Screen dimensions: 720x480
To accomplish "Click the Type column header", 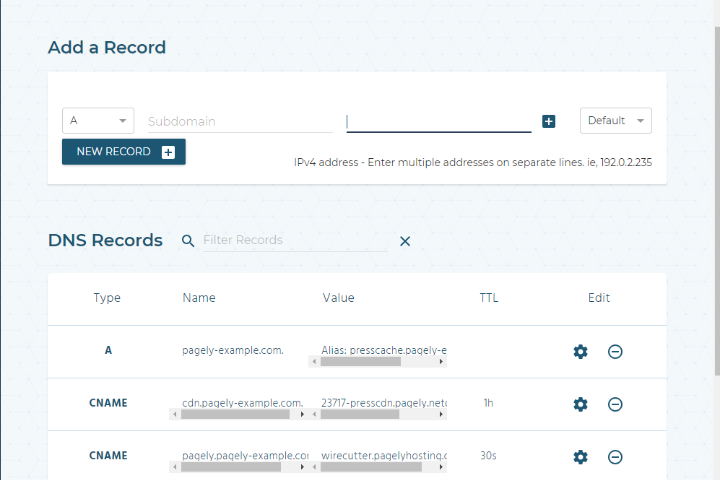I will pyautogui.click(x=107, y=298).
